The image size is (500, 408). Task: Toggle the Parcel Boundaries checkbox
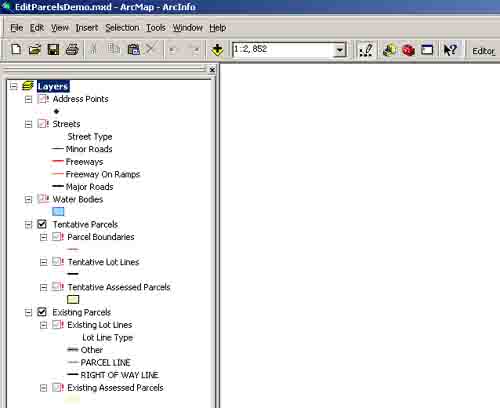point(58,237)
